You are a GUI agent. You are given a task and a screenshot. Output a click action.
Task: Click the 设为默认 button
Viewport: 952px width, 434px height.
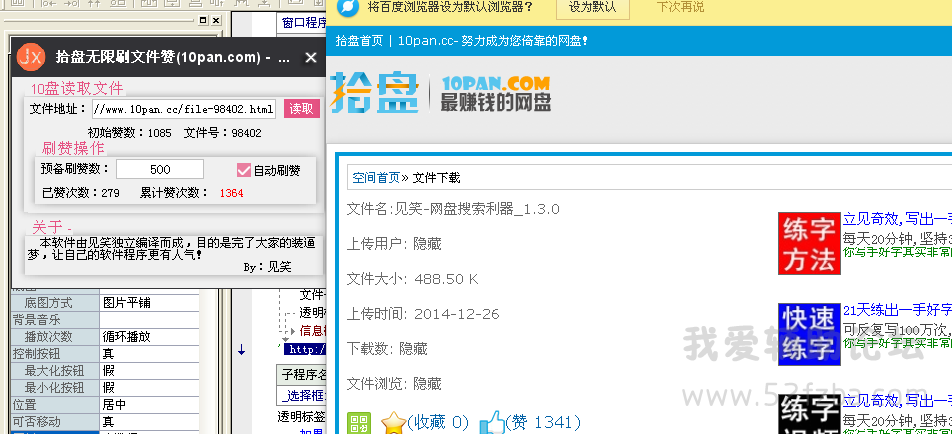pyautogui.click(x=592, y=7)
